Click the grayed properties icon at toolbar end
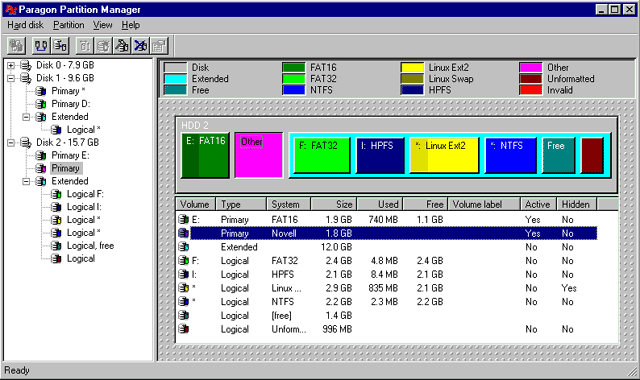This screenshot has width=640, height=380. click(x=159, y=45)
